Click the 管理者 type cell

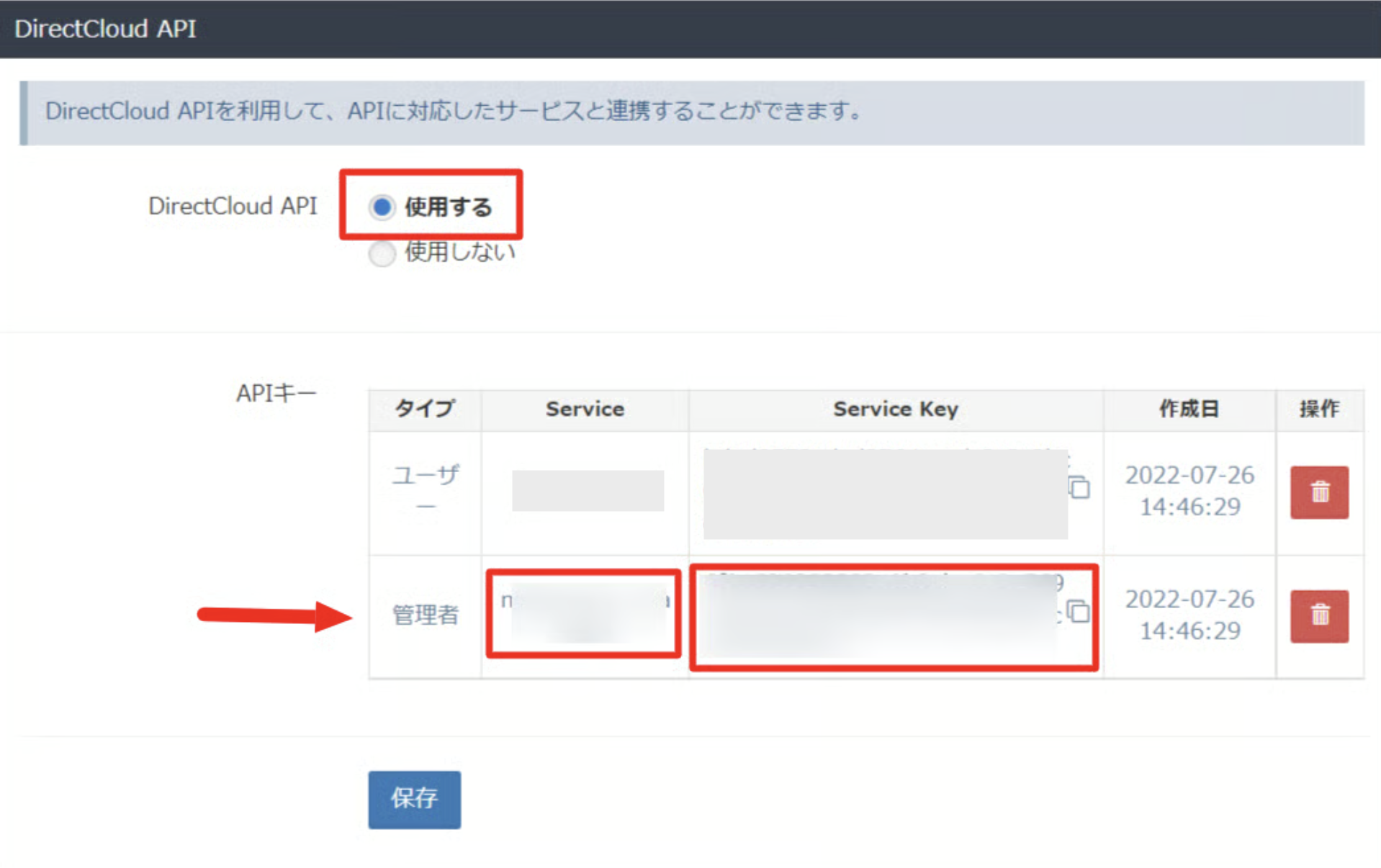[x=425, y=616]
